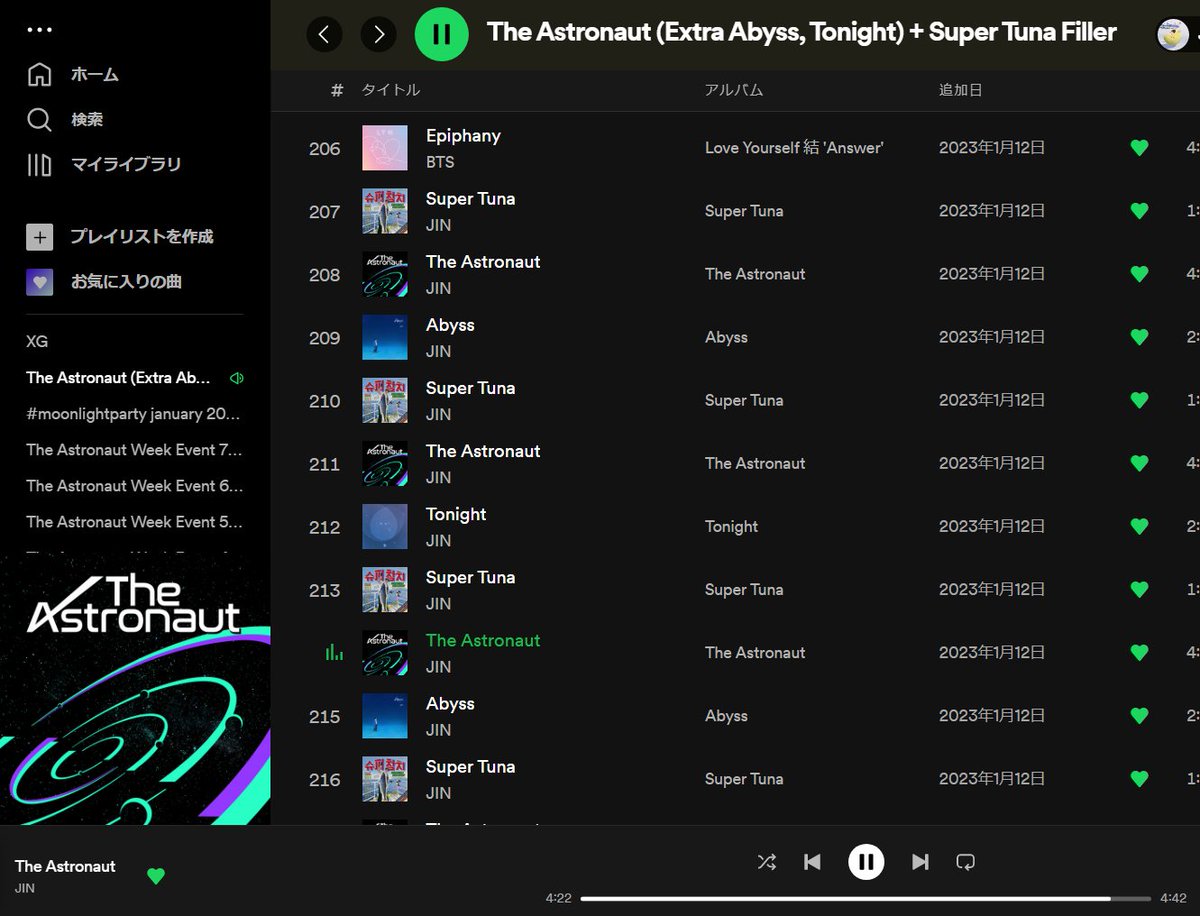The width and height of the screenshot is (1200, 916).
Task: Click the # column header
Action: tap(337, 90)
